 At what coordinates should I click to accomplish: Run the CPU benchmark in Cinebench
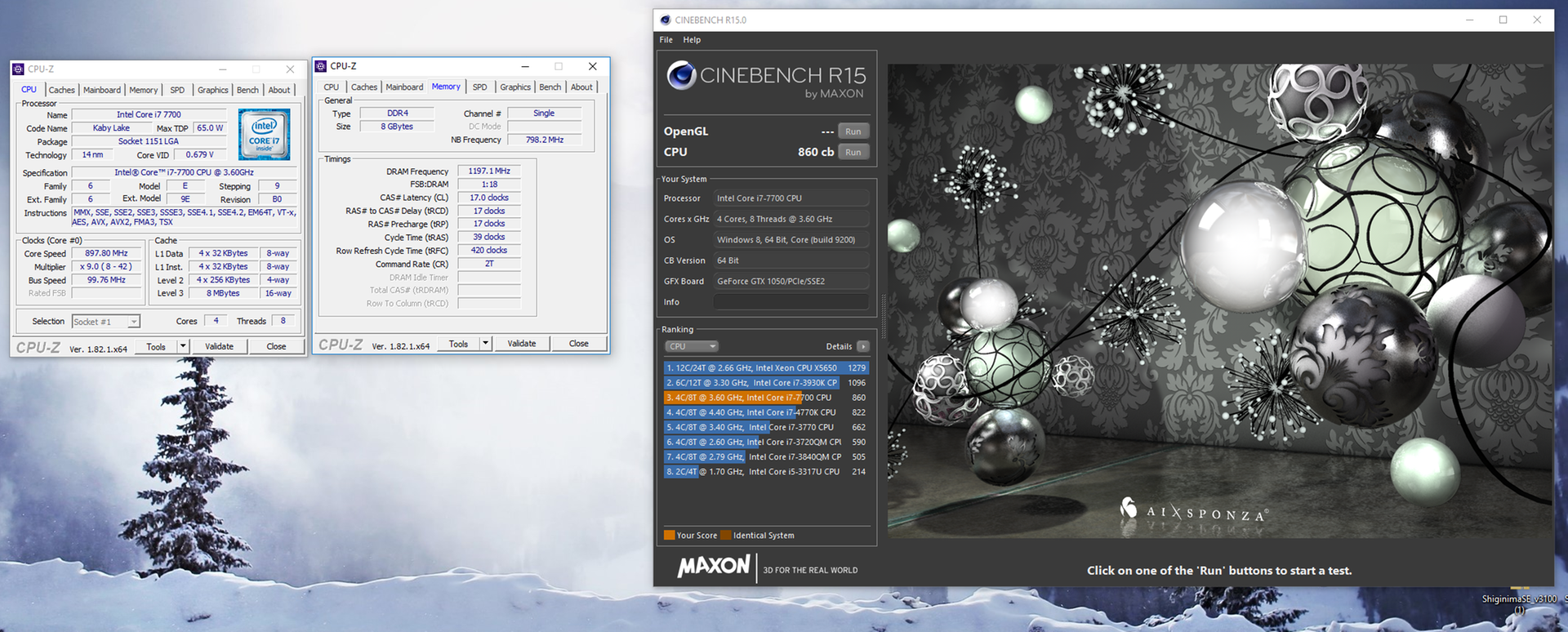click(x=853, y=152)
